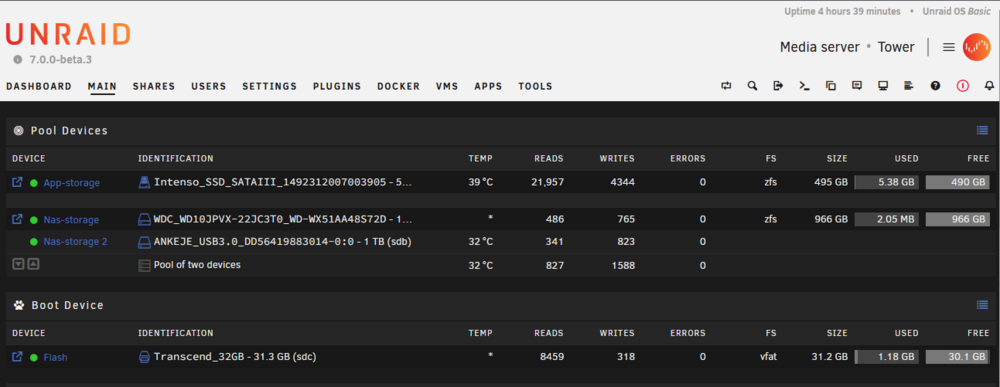Open the Nas-storage 2 device link
Viewport: 1000px width, 387px height.
[x=75, y=242]
